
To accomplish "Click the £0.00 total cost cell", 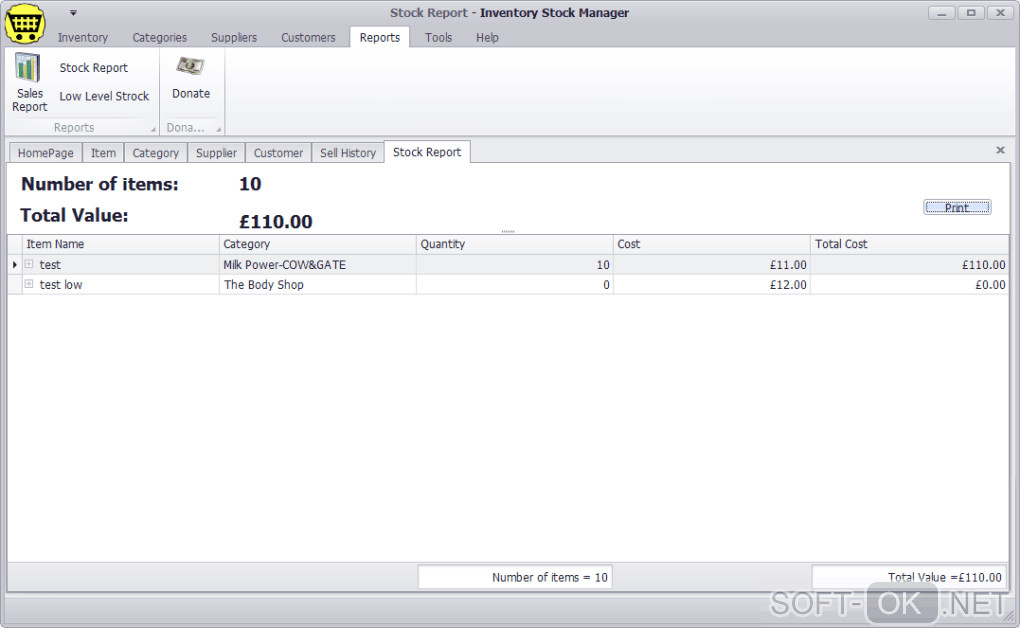I will (909, 284).
